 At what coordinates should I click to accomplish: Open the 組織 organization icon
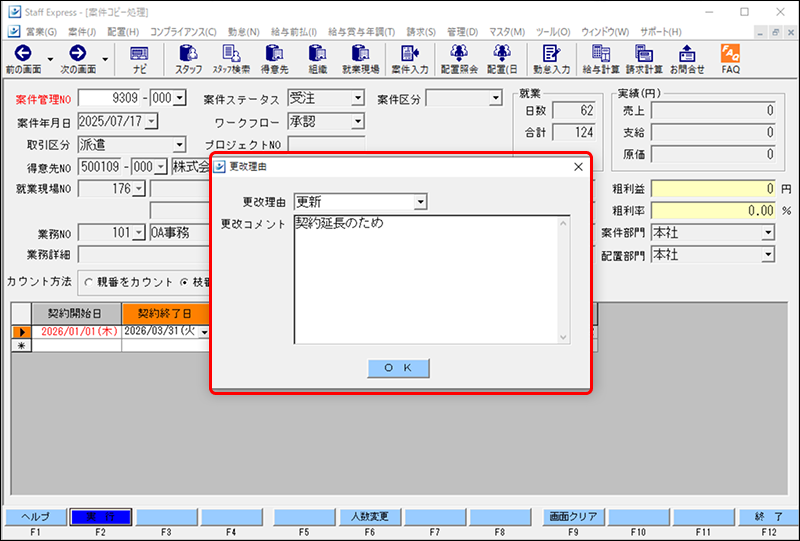317,53
